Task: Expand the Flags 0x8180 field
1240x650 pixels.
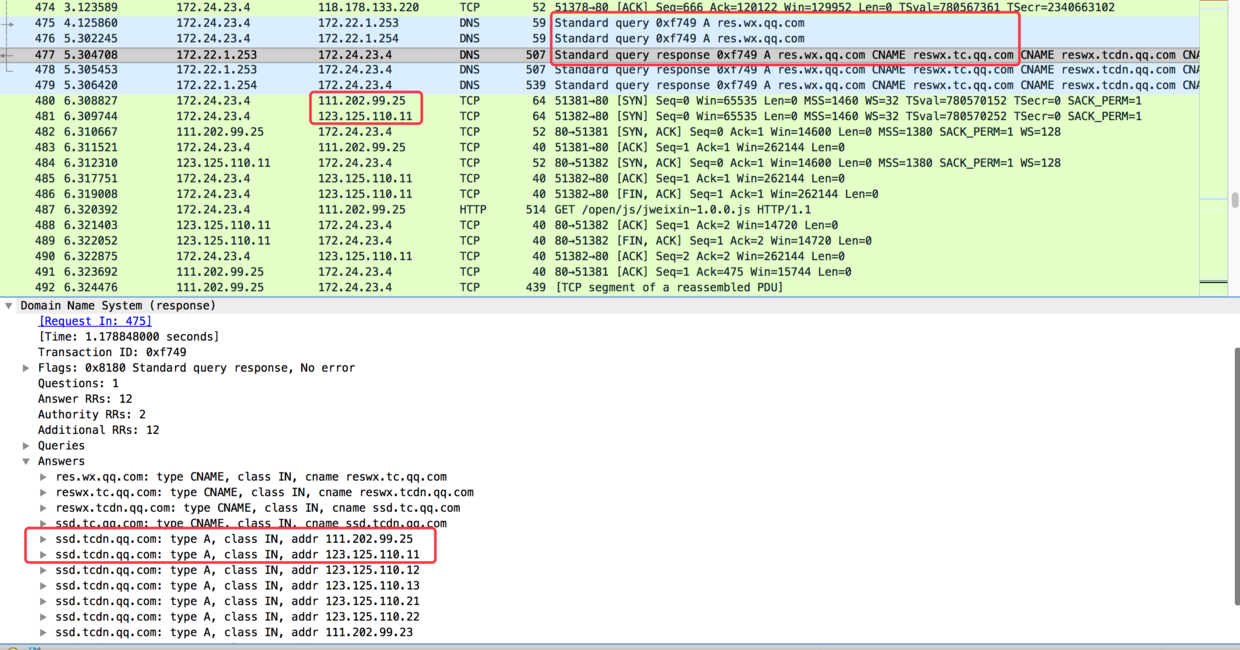Action: [x=27, y=368]
